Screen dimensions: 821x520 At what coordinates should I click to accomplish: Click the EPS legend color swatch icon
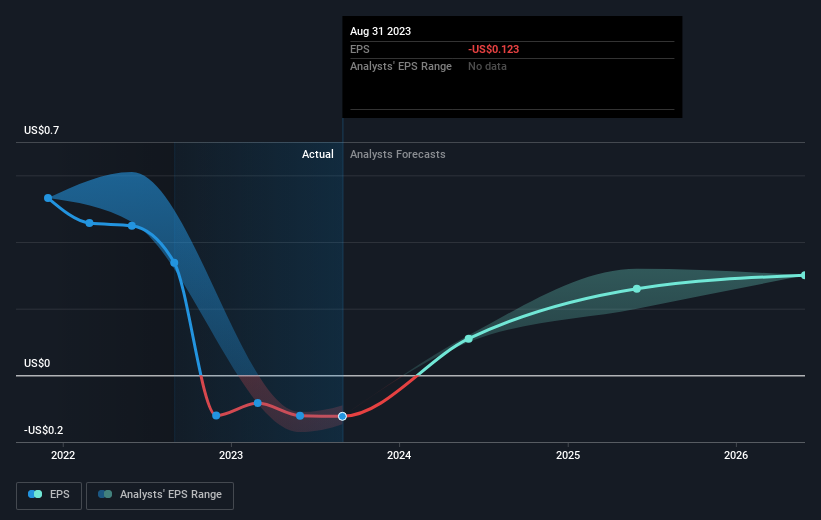click(35, 494)
